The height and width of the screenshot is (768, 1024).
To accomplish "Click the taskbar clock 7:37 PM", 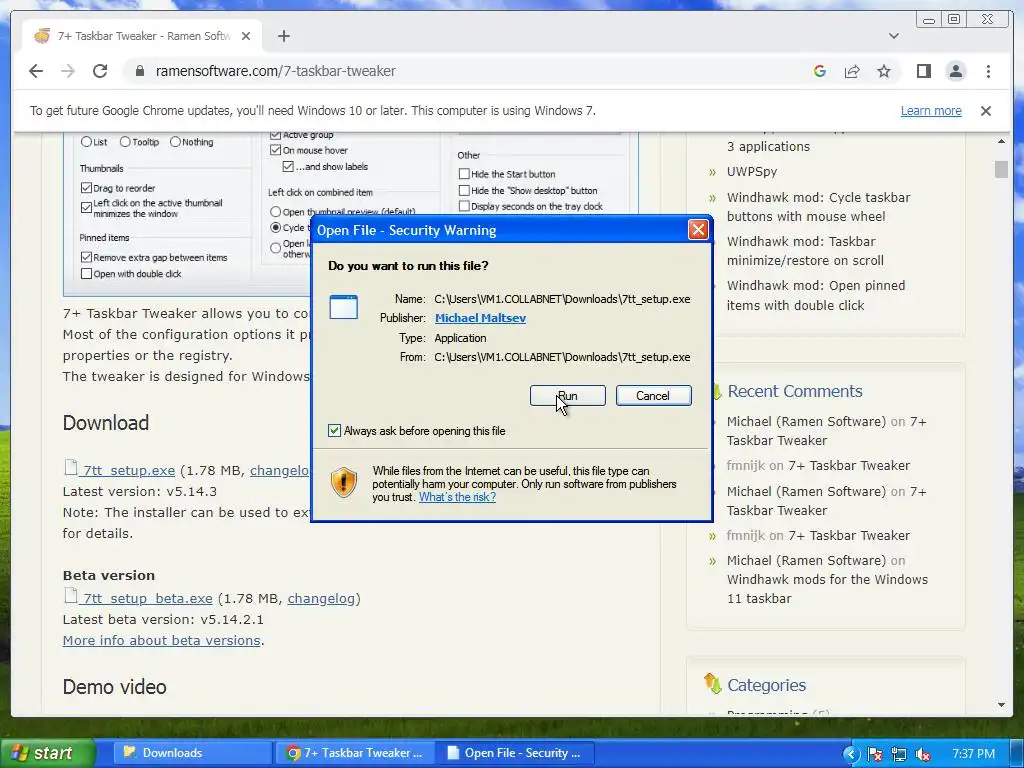I will click(973, 754).
